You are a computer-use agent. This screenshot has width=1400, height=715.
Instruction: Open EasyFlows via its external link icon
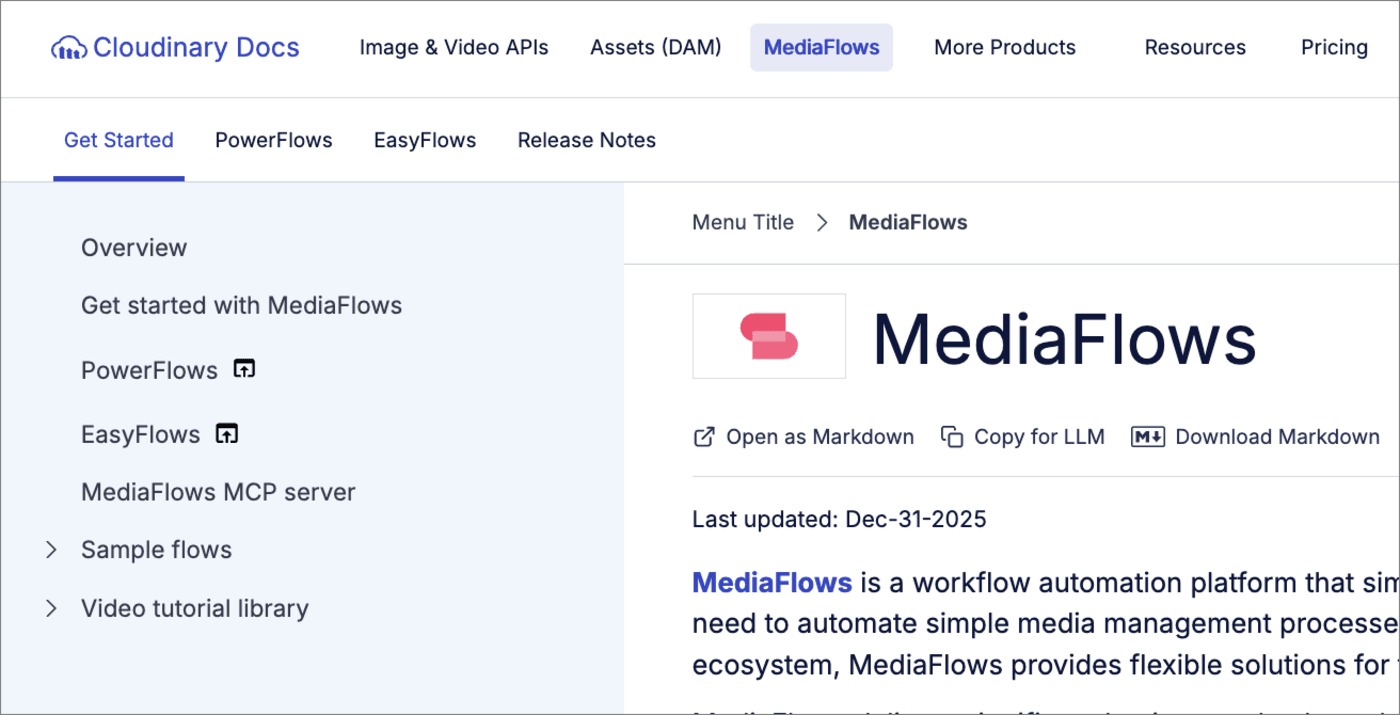(x=227, y=433)
